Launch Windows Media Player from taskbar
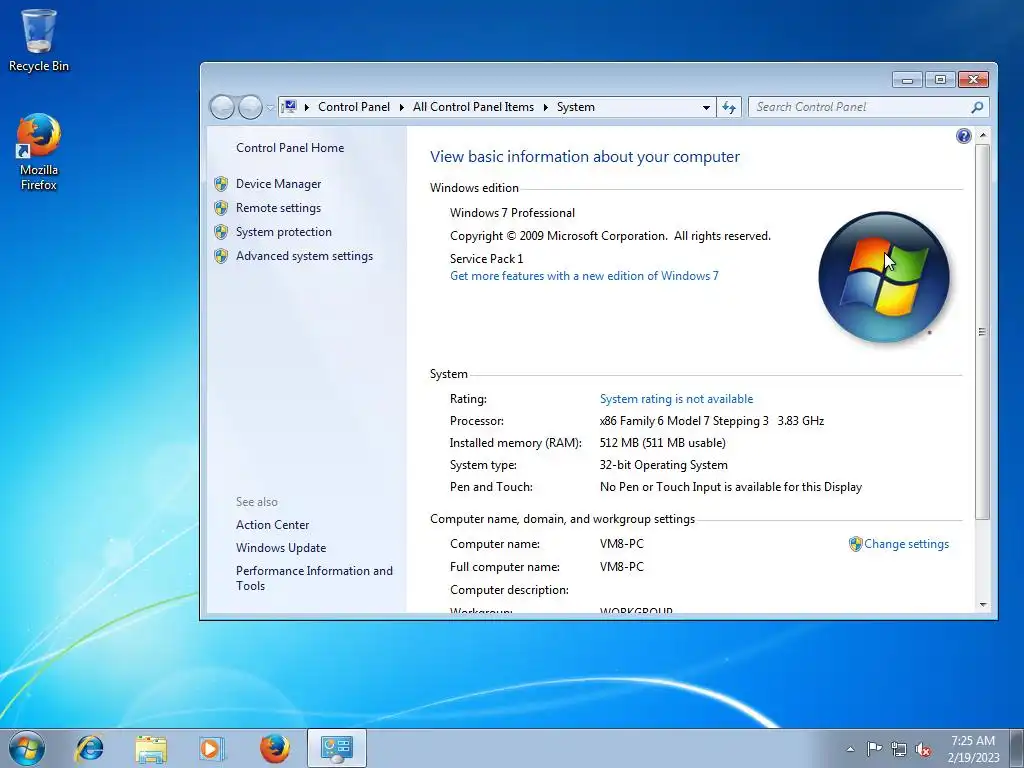The height and width of the screenshot is (768, 1024). 212,748
